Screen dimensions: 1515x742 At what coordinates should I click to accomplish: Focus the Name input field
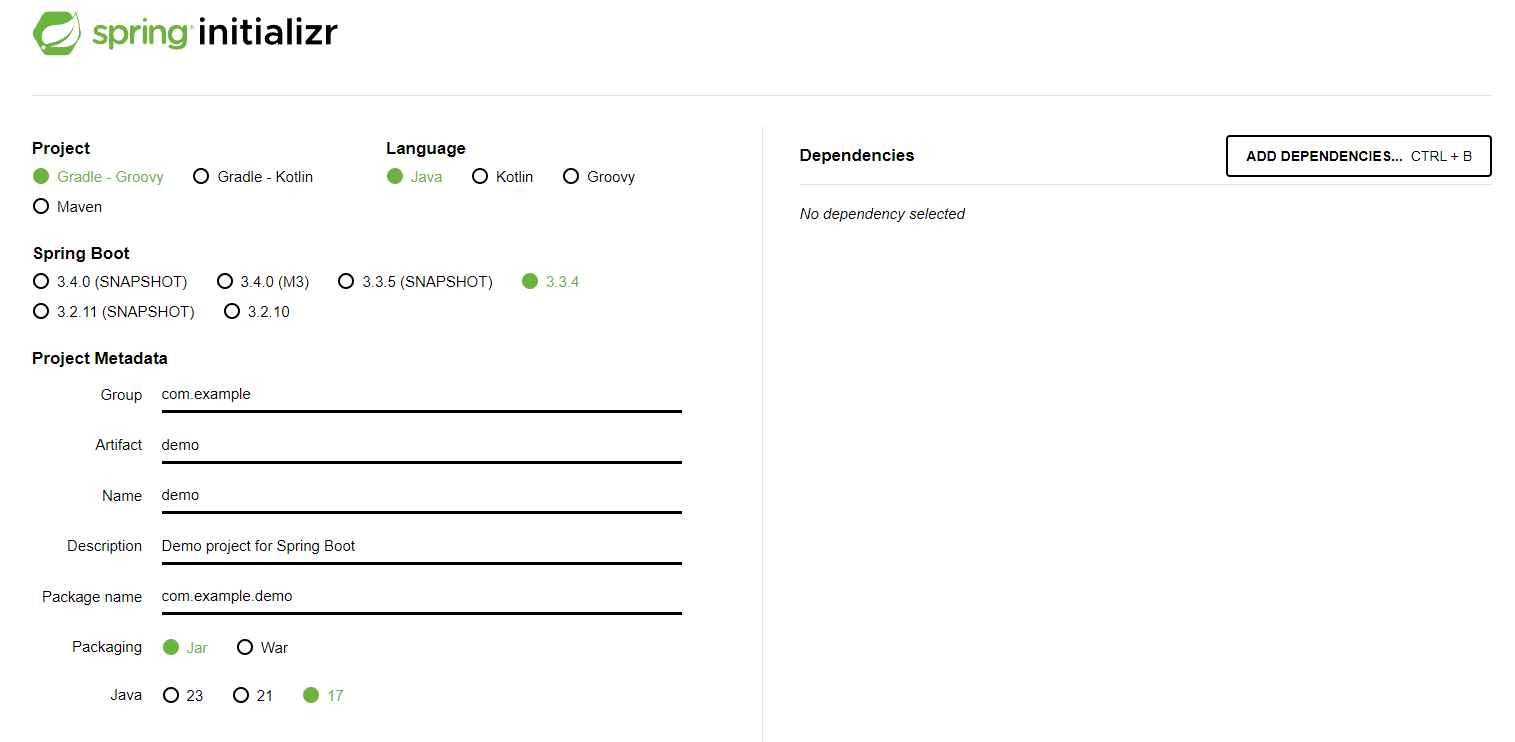point(421,496)
